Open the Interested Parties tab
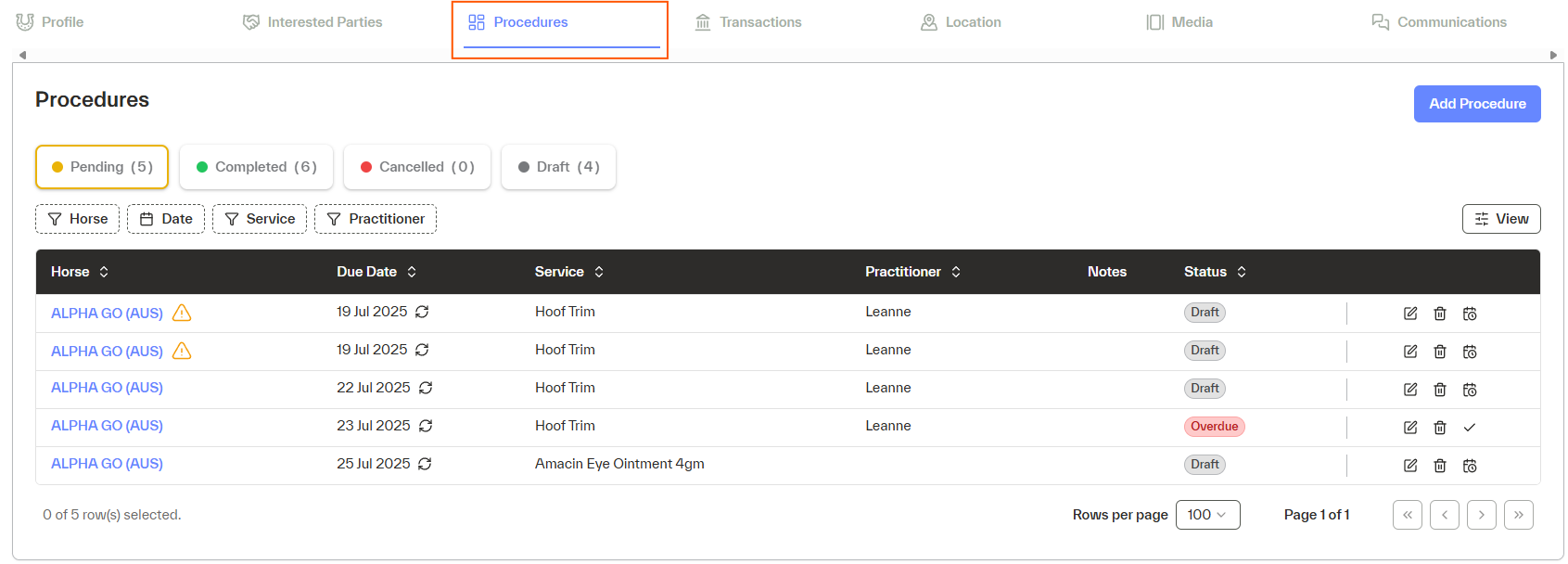This screenshot has width=1568, height=564. [312, 22]
